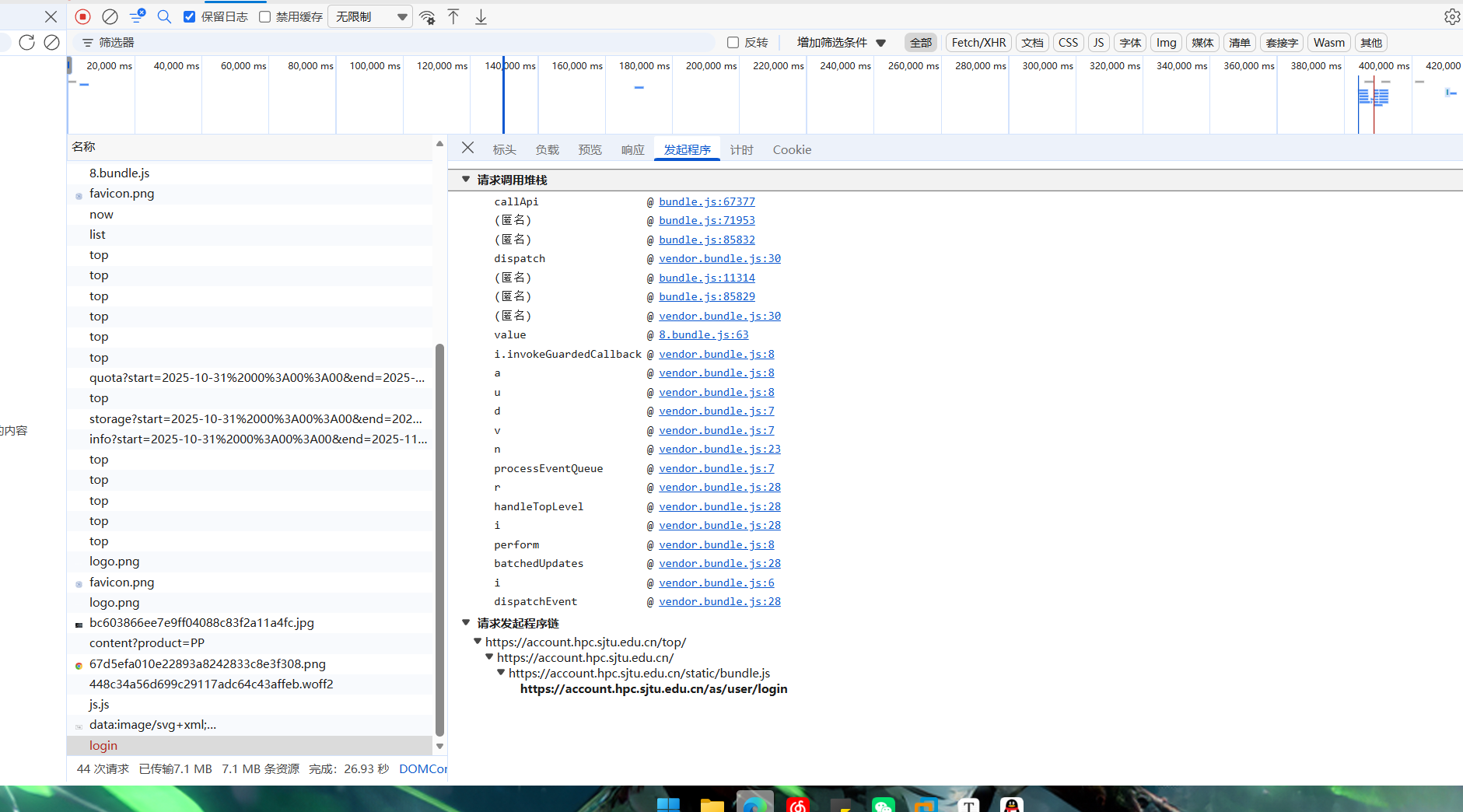This screenshot has height=812, width=1463.
Task: Switch to the 标头 tab
Action: (504, 150)
